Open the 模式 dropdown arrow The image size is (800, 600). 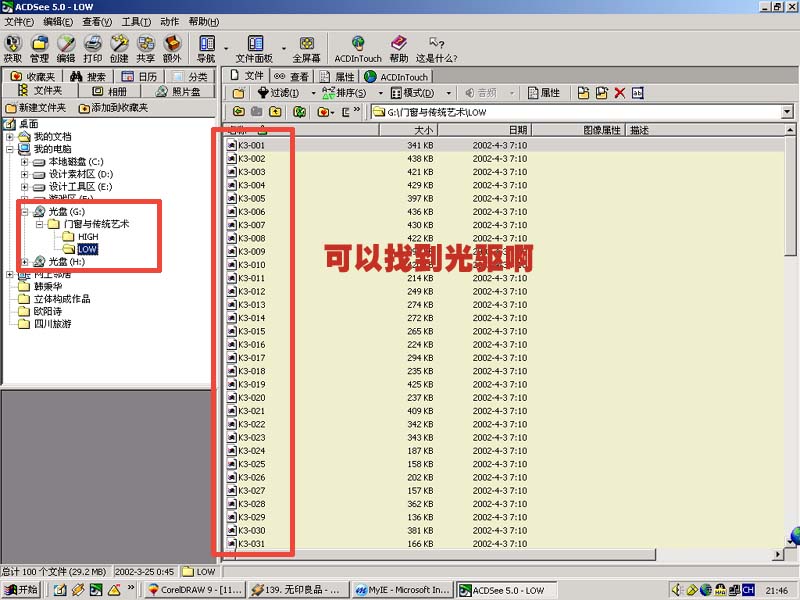click(448, 93)
